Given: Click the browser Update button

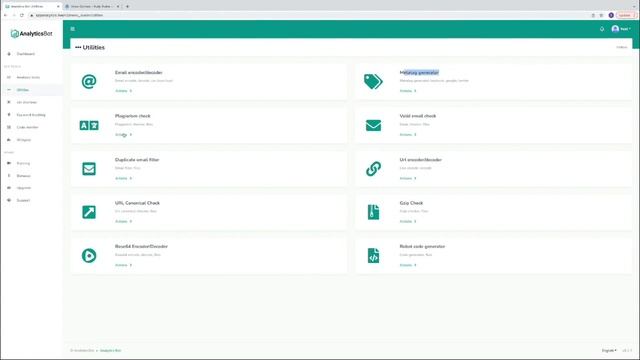Looking at the screenshot, I should [x=626, y=15].
